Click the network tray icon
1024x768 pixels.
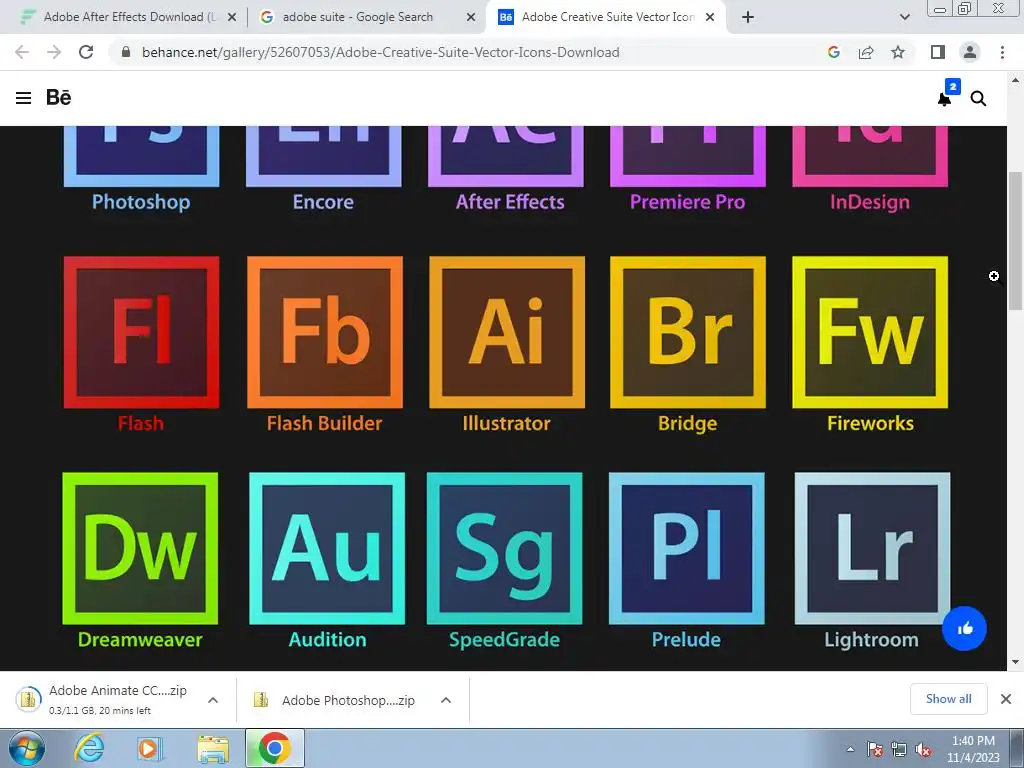pos(899,750)
